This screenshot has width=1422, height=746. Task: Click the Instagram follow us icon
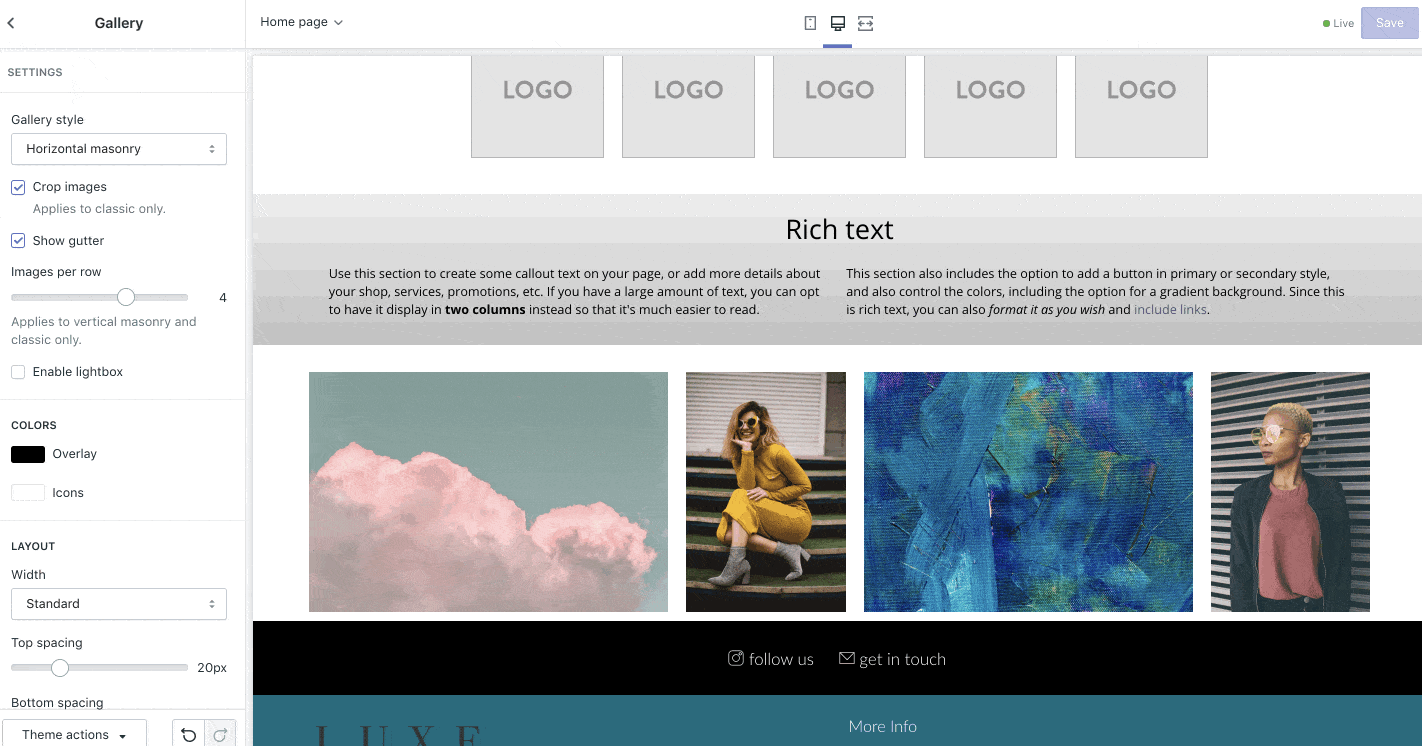pos(736,658)
